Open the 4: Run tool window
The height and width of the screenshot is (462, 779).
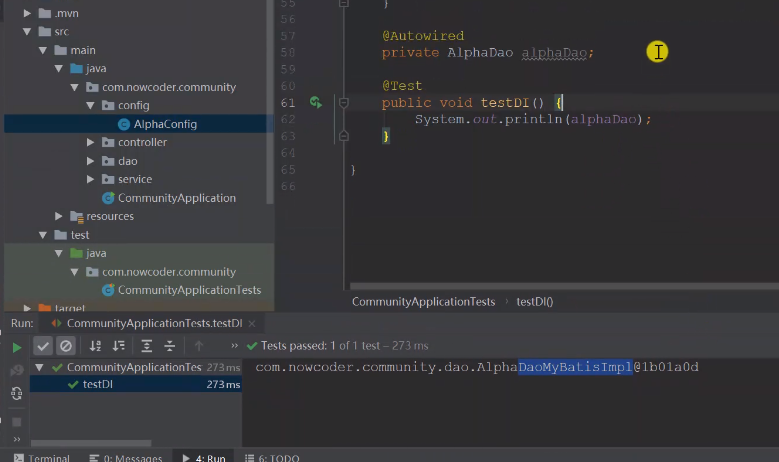tap(204, 458)
